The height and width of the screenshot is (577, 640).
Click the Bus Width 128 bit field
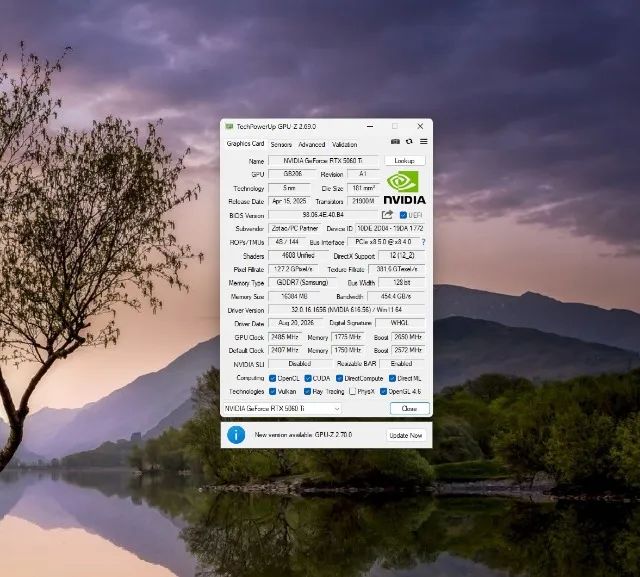[x=402, y=282]
